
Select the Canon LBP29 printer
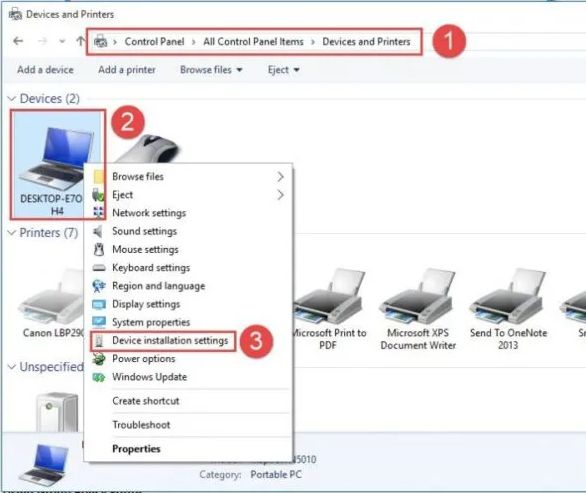pyautogui.click(x=52, y=303)
